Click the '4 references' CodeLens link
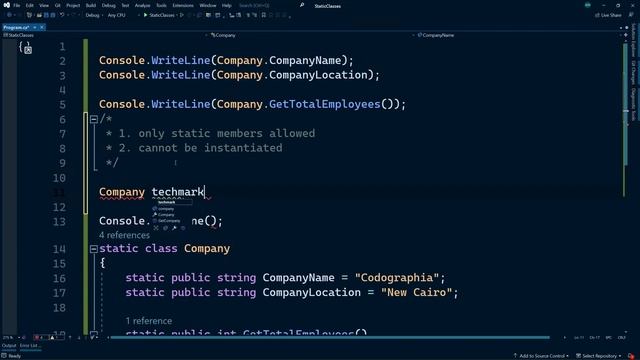 click(x=124, y=235)
